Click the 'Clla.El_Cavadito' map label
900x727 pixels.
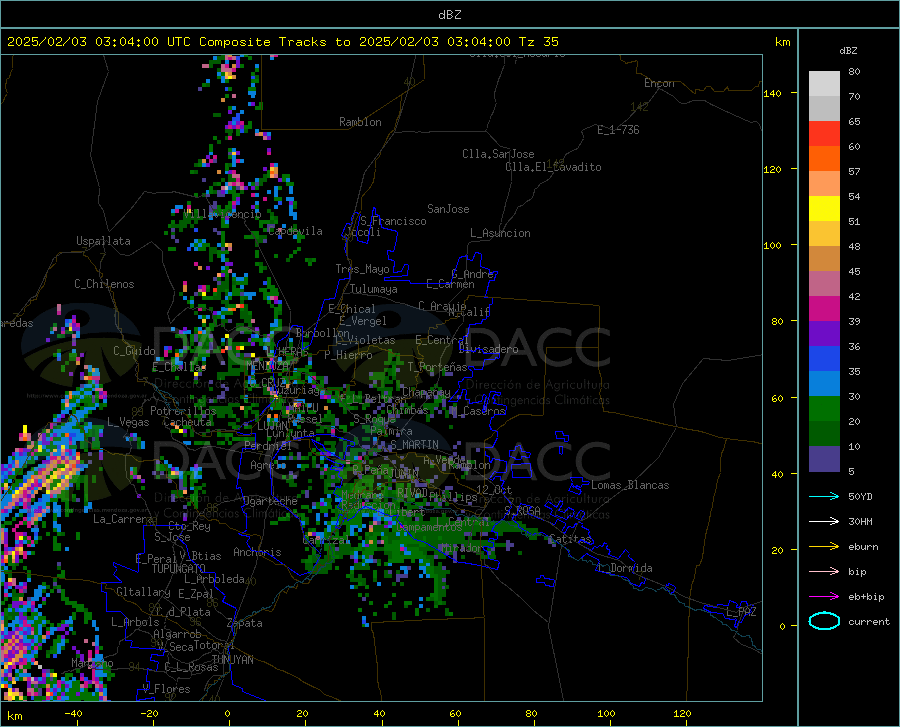click(x=553, y=167)
